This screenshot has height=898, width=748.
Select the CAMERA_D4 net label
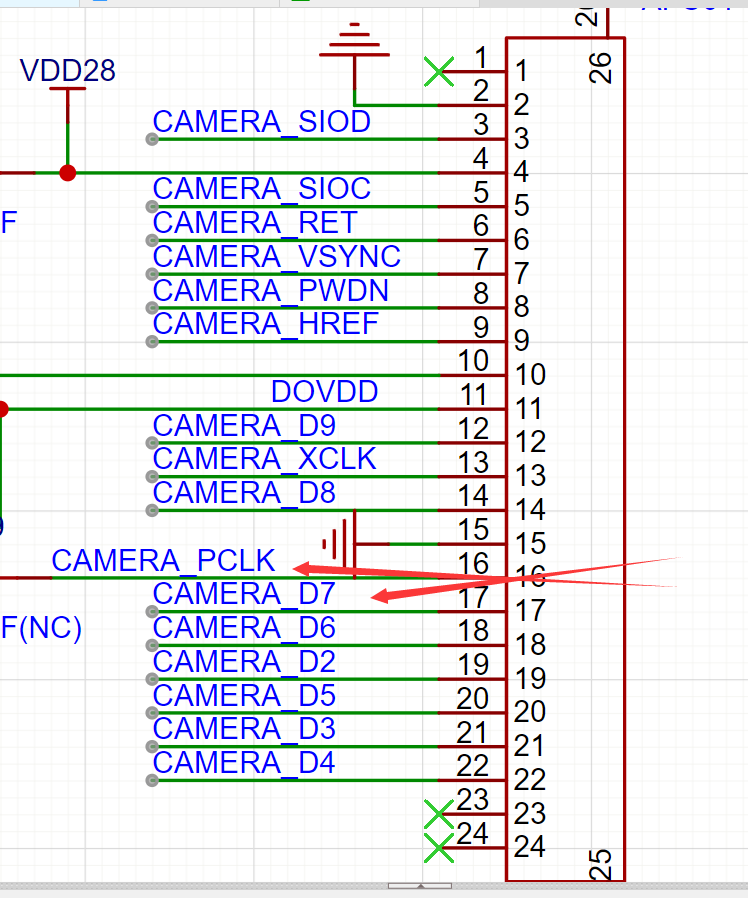coord(243,763)
